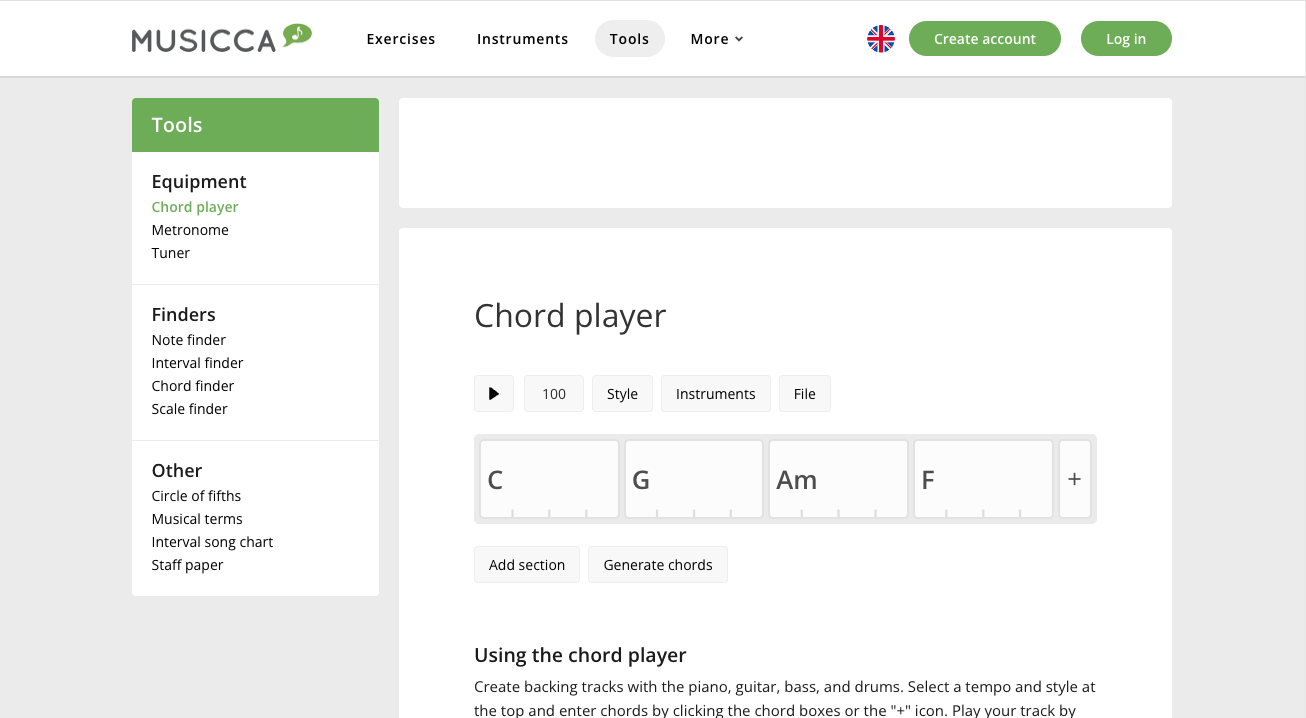The height and width of the screenshot is (718, 1306).
Task: Expand the More menu
Action: click(716, 39)
